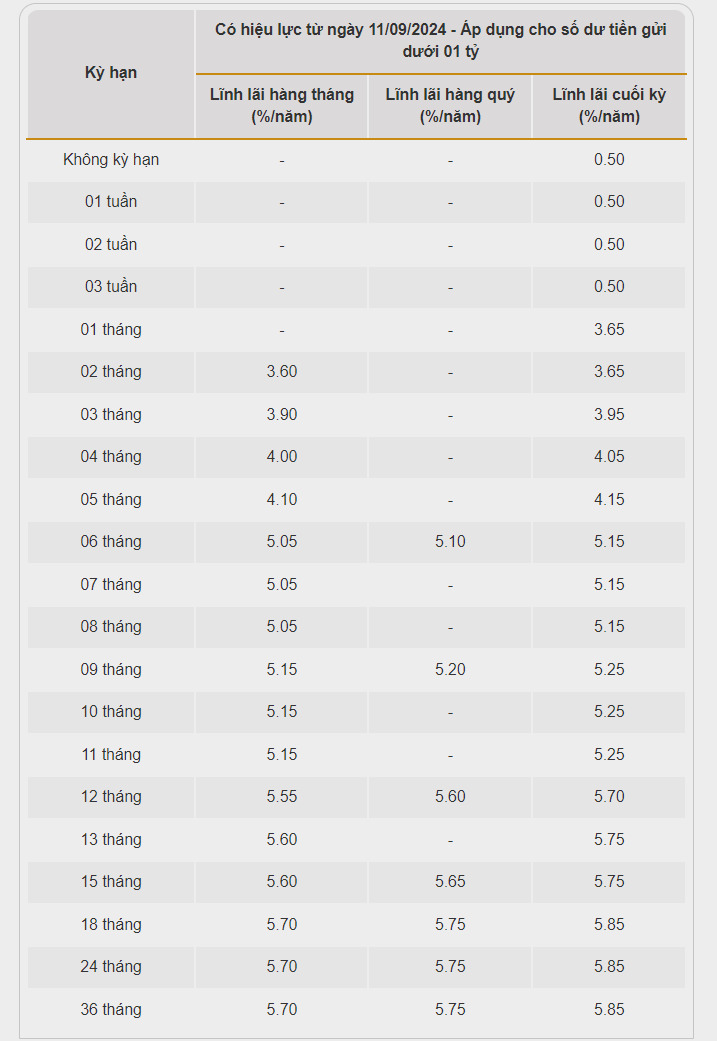
Task: Select the 3.95 end-term rate for 03 tháng
Action: click(x=609, y=414)
